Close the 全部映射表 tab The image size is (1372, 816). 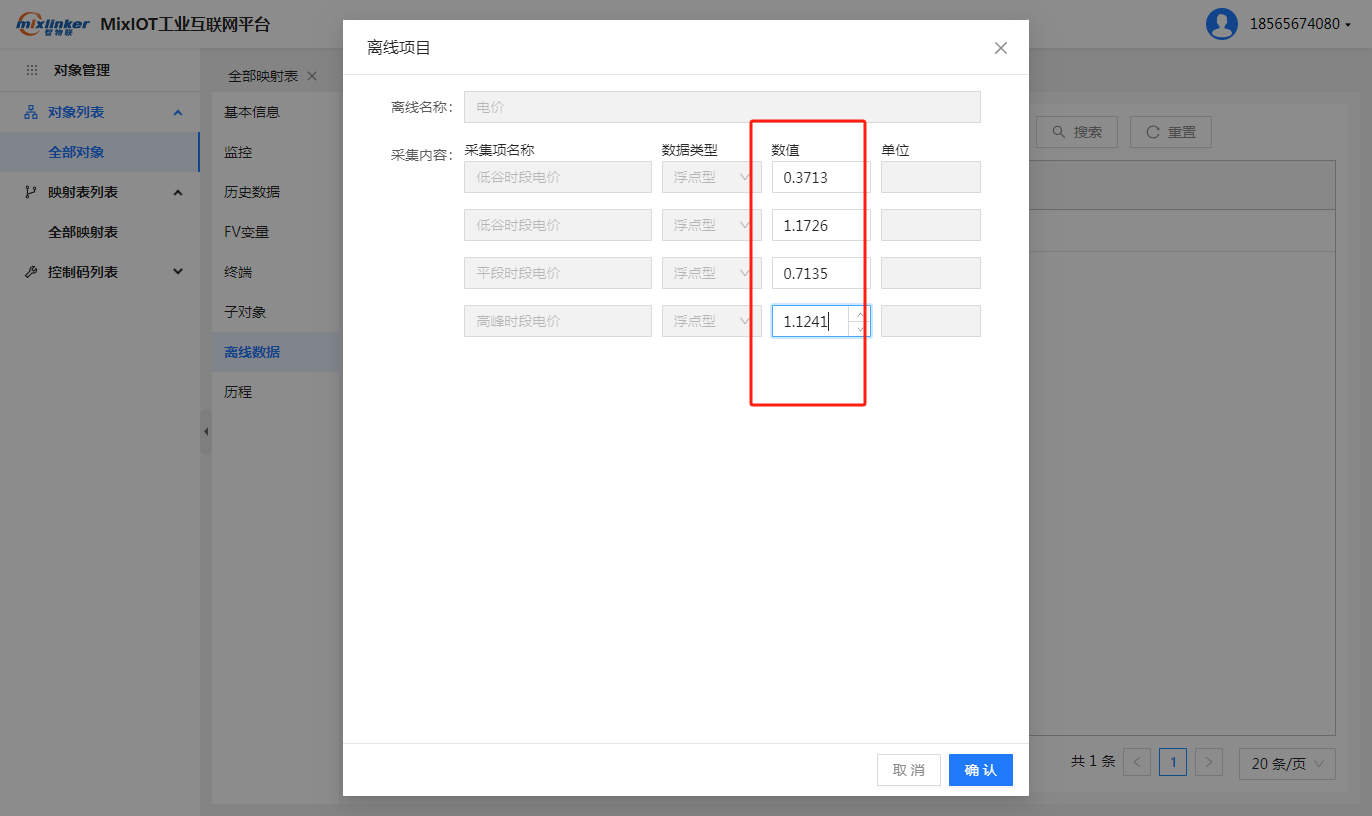[x=312, y=76]
